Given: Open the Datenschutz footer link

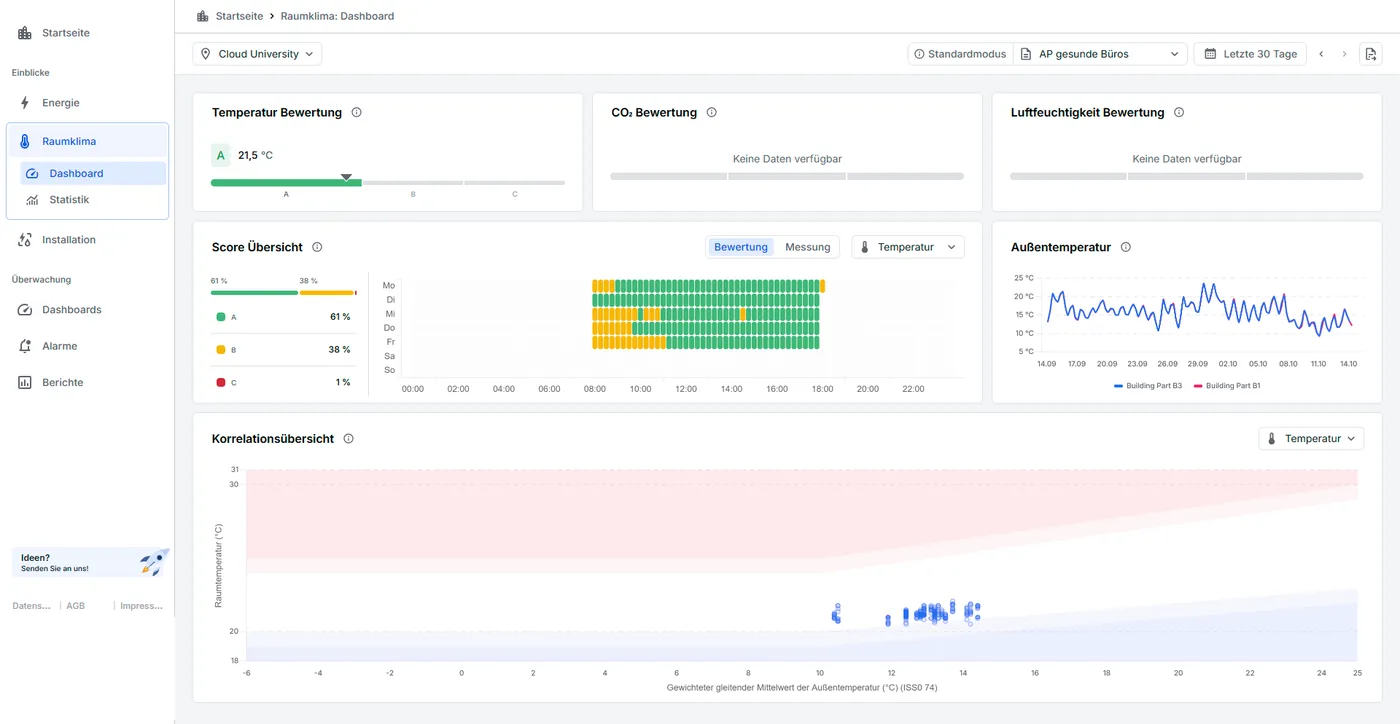Looking at the screenshot, I should (31, 606).
